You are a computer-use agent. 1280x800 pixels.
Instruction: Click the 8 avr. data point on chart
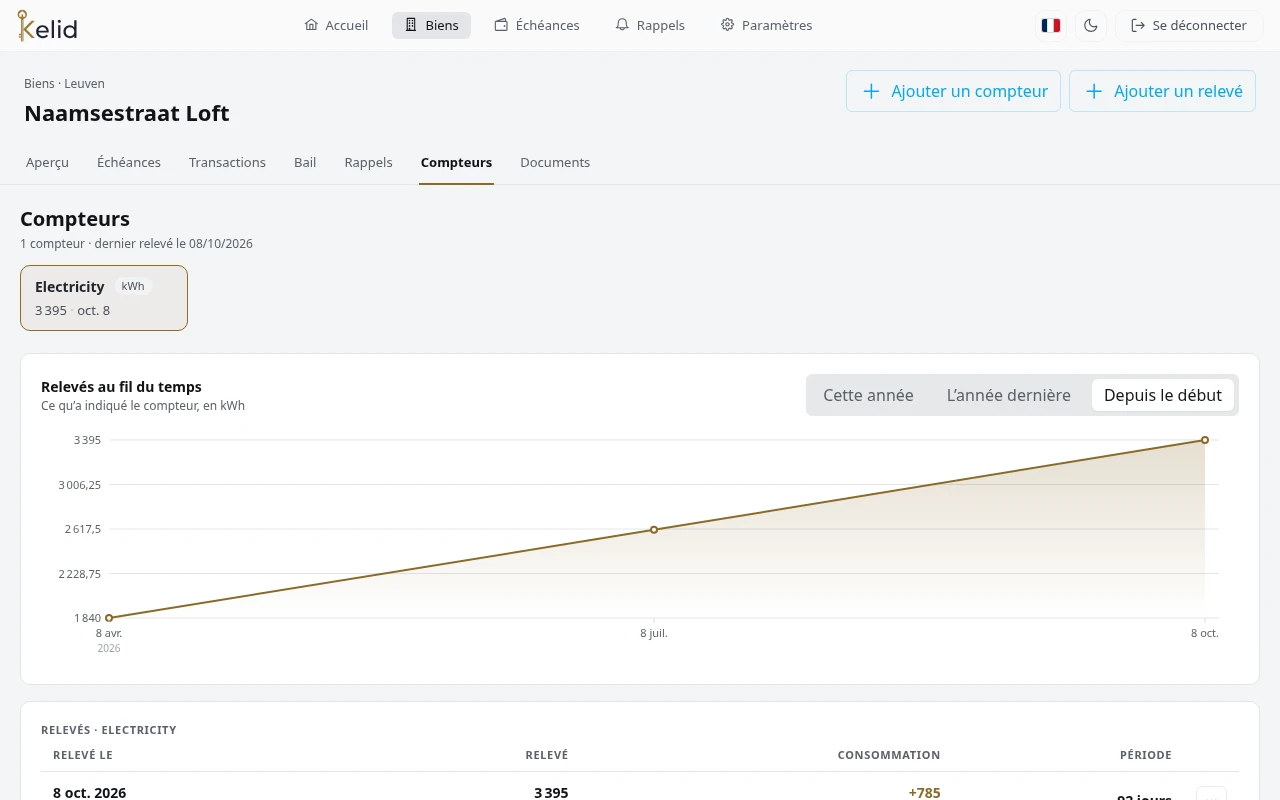[109, 618]
